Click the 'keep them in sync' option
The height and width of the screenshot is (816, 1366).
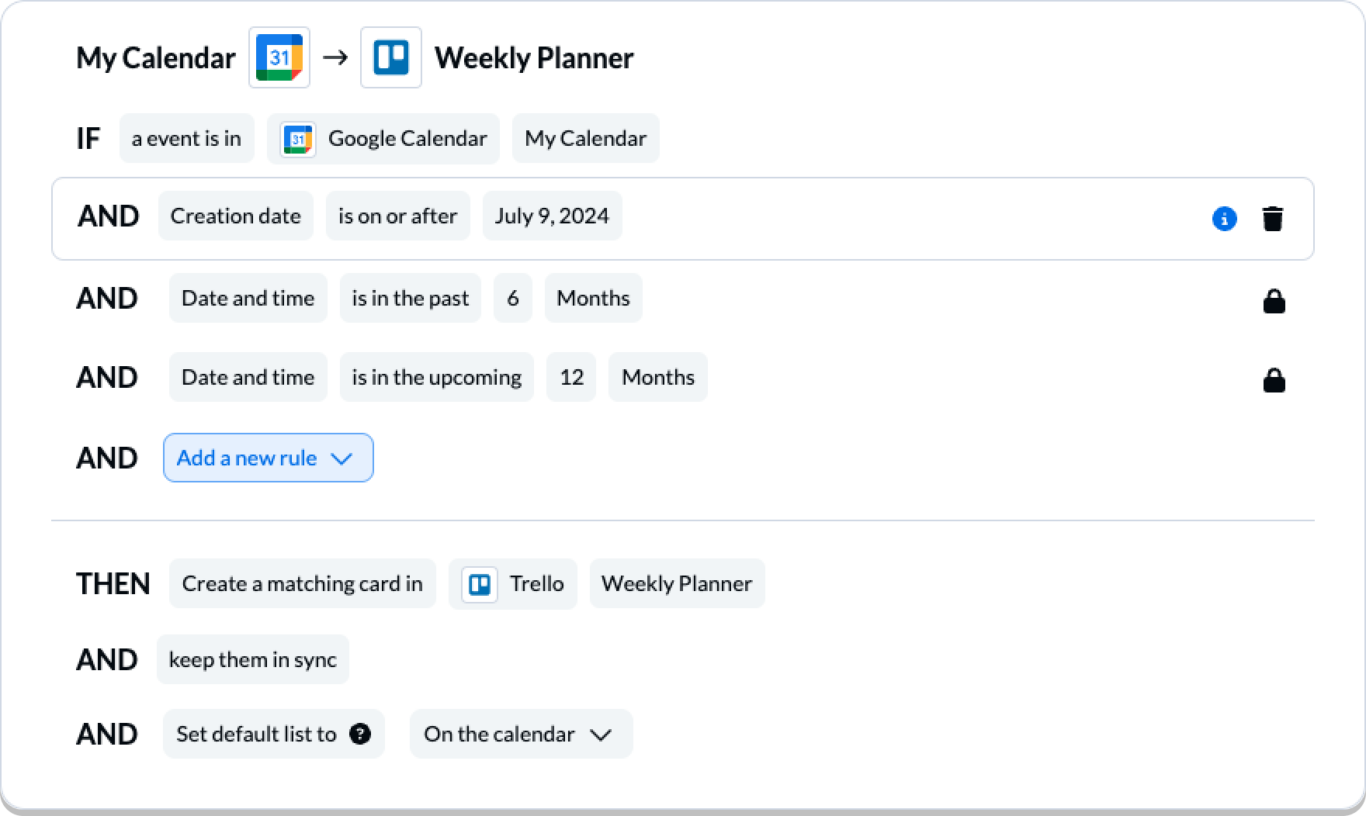coord(253,660)
